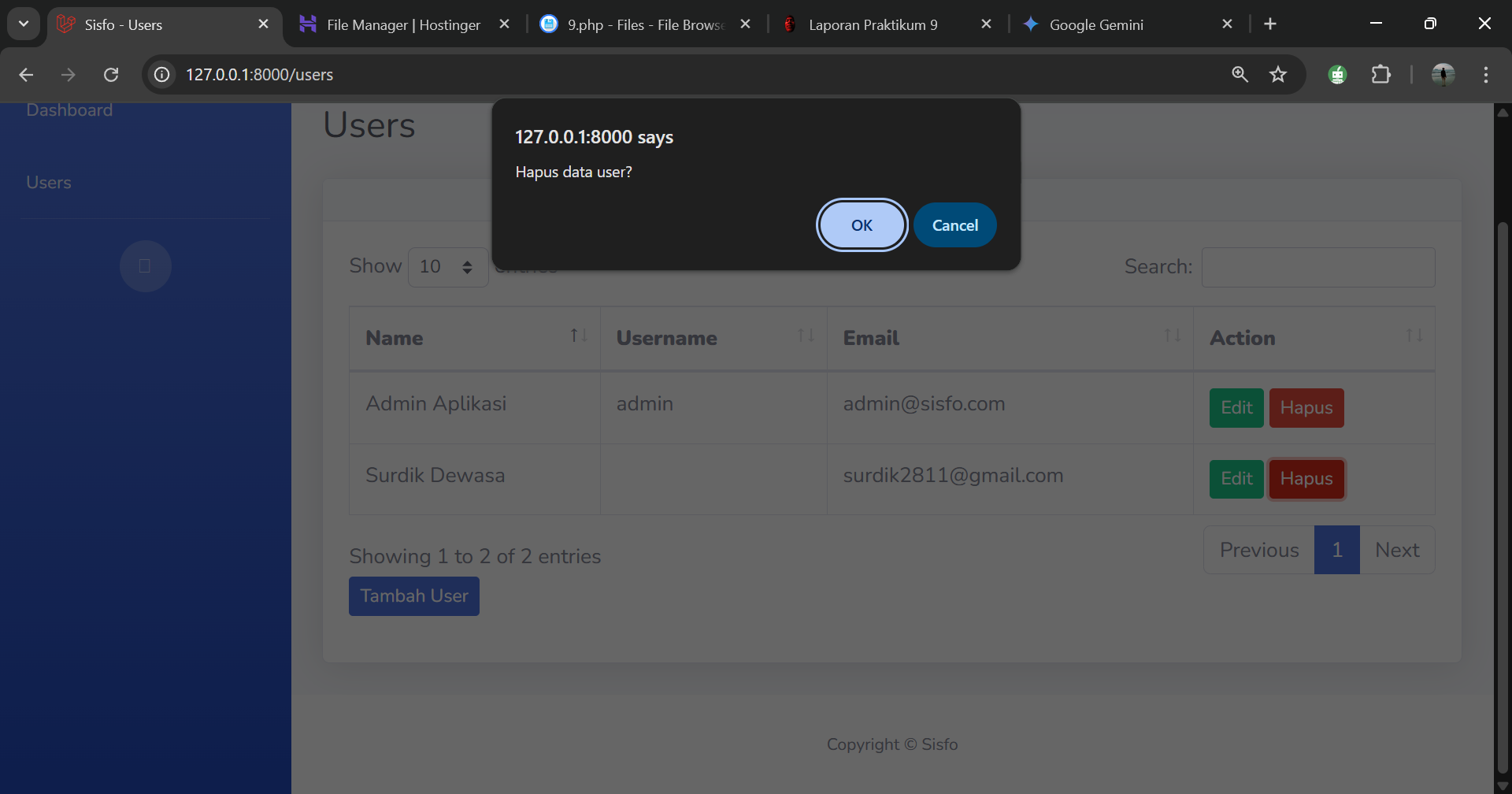The width and height of the screenshot is (1512, 794).
Task: Cancel the Hapus data user dialog
Action: coord(954,225)
